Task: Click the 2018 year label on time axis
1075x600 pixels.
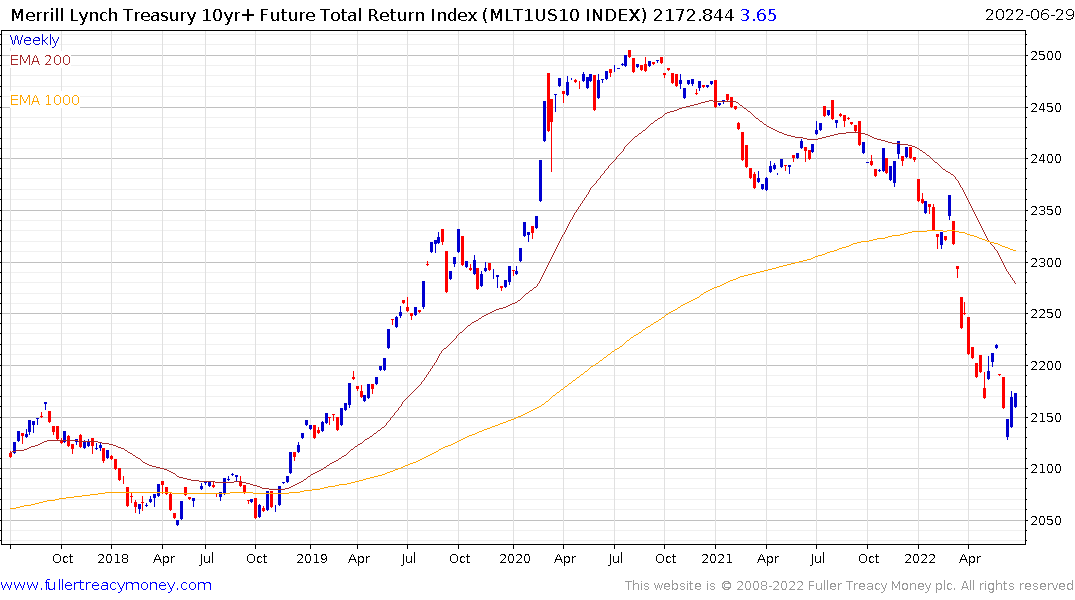Action: (113, 558)
